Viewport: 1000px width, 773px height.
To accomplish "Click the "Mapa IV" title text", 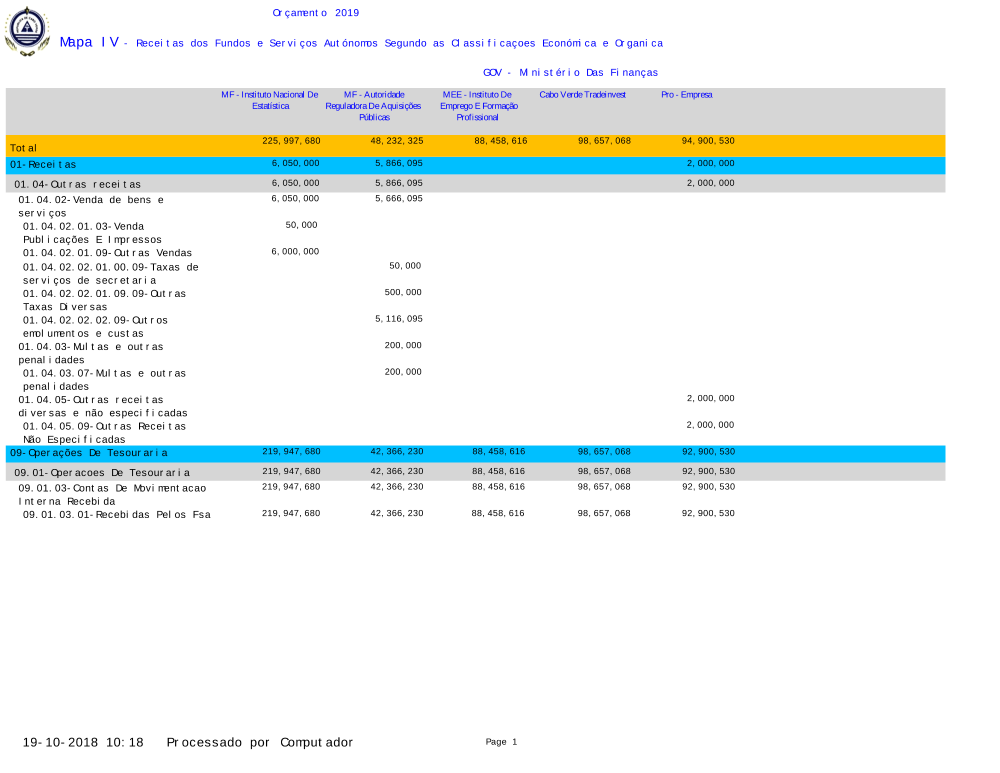I will coord(89,42).
